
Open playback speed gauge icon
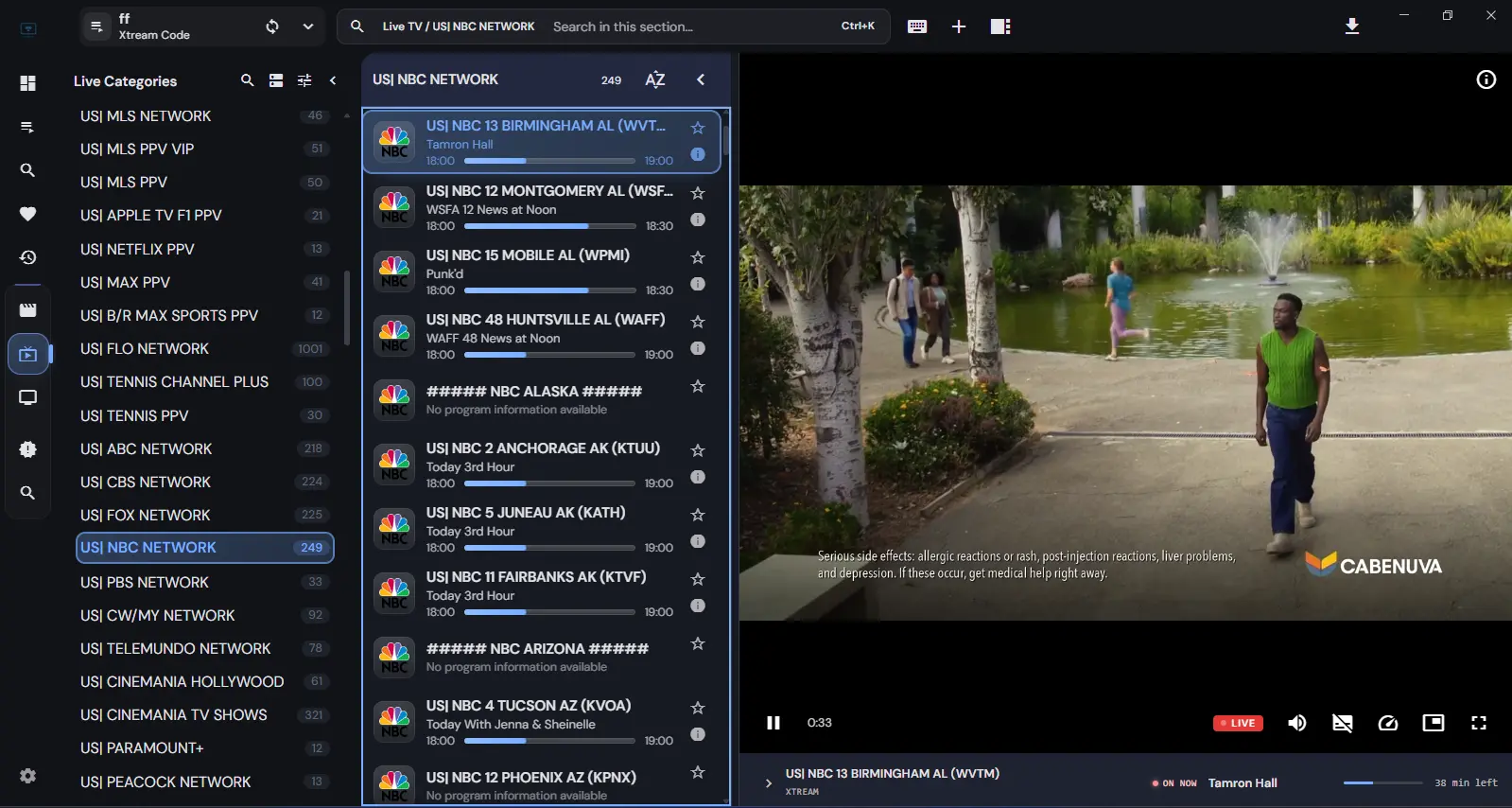[x=1388, y=723]
